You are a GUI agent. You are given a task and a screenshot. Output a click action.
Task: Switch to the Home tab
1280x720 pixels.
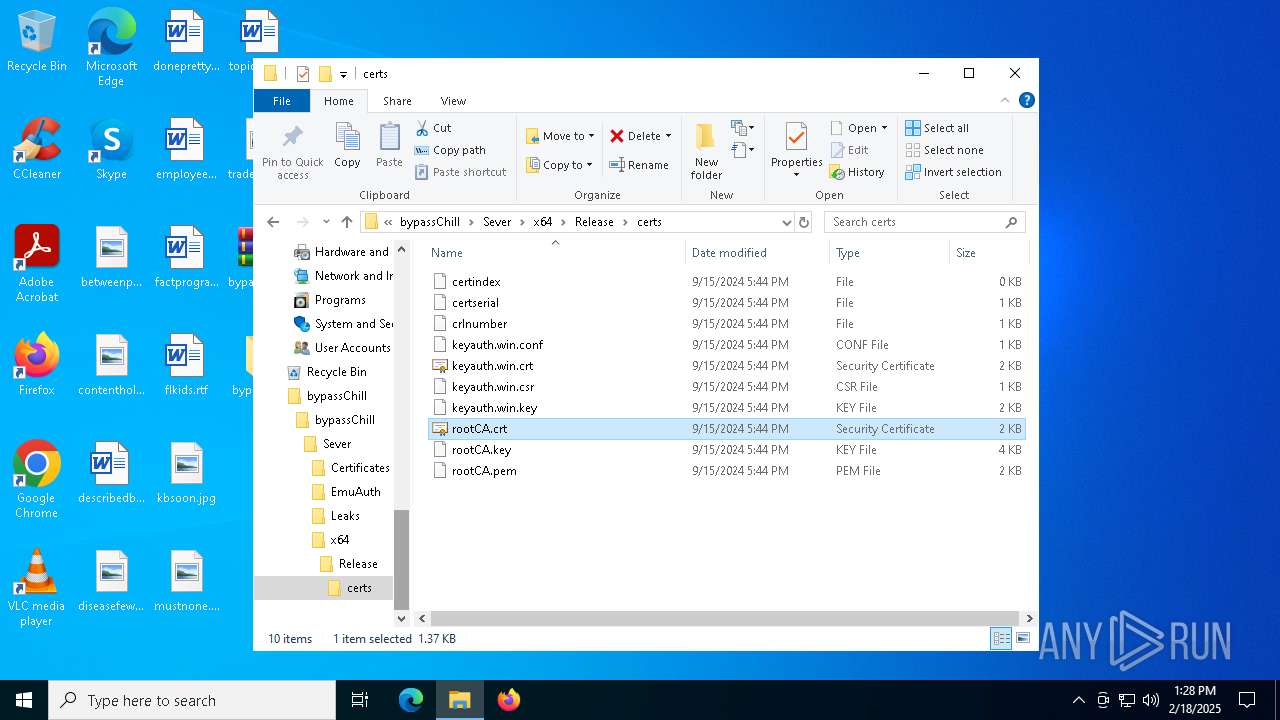[338, 101]
